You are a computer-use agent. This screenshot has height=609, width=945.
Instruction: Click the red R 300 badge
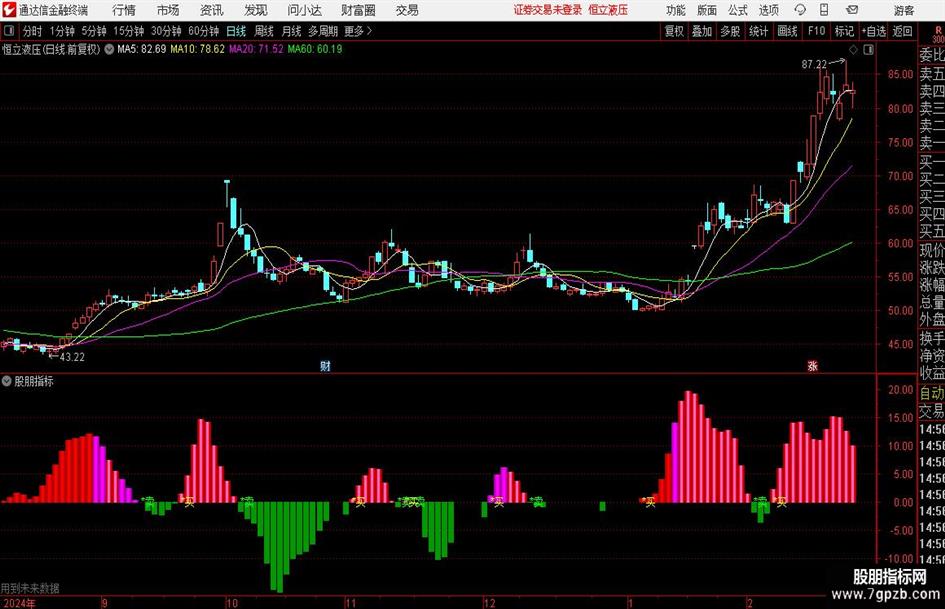pos(938,35)
